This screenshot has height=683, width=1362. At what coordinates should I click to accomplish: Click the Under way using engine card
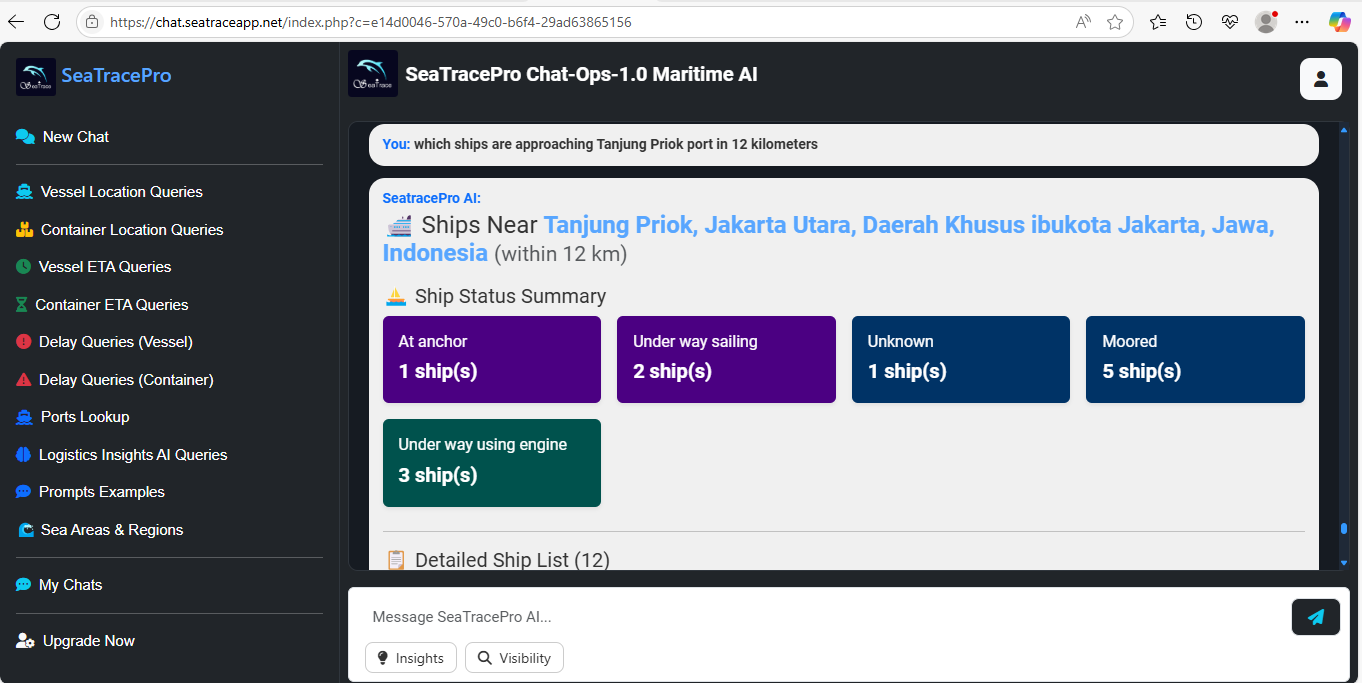[492, 463]
